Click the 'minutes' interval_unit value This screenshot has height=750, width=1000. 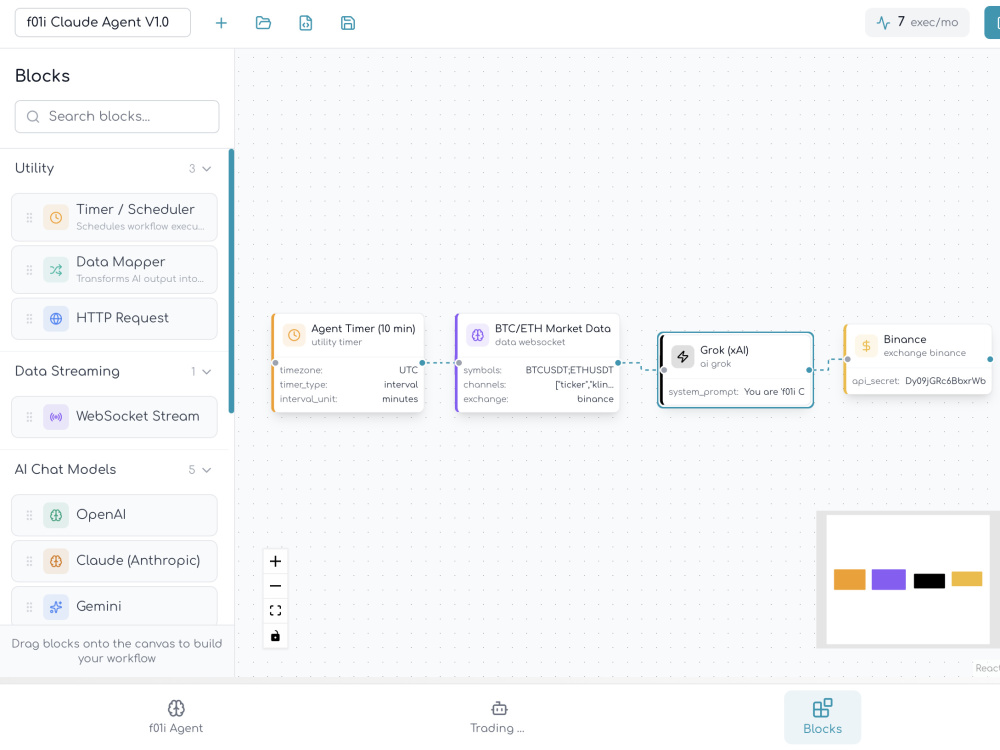(400, 399)
